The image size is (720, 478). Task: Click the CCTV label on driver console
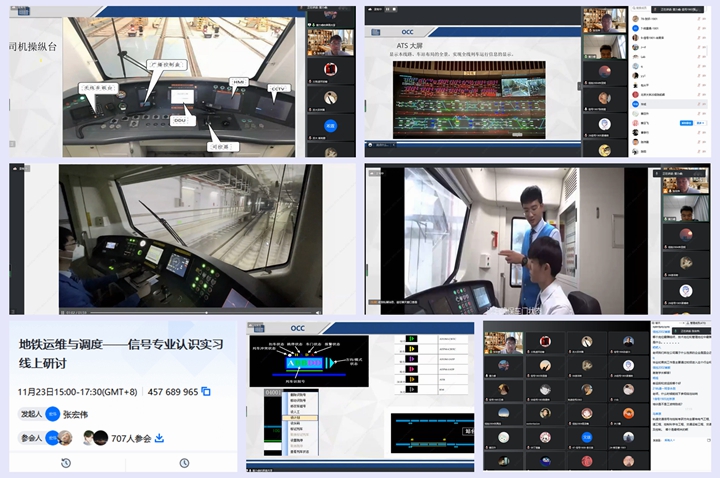278,90
